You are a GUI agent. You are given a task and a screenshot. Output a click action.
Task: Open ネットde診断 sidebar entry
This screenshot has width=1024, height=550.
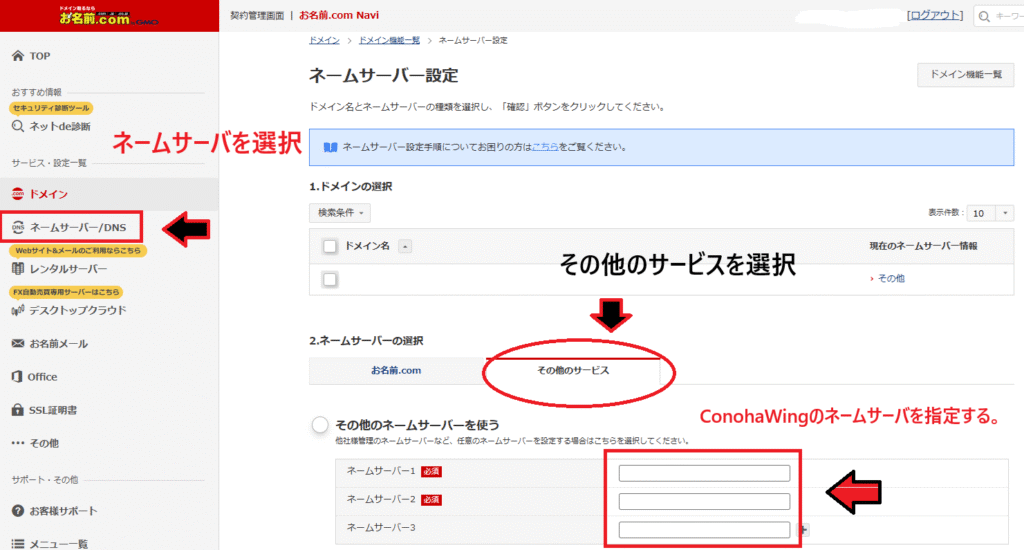pyautogui.click(x=59, y=126)
